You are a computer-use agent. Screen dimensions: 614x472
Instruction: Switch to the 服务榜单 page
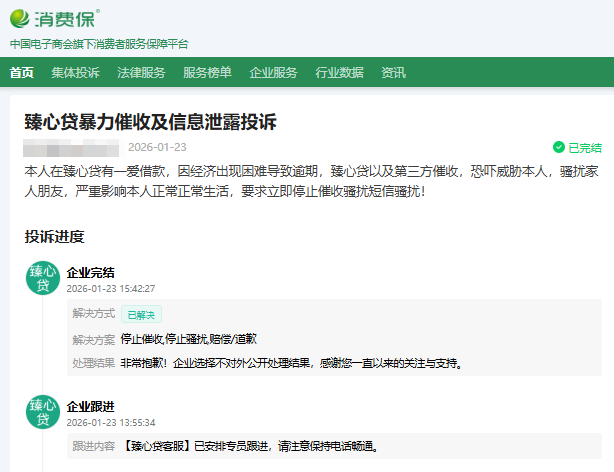207,72
